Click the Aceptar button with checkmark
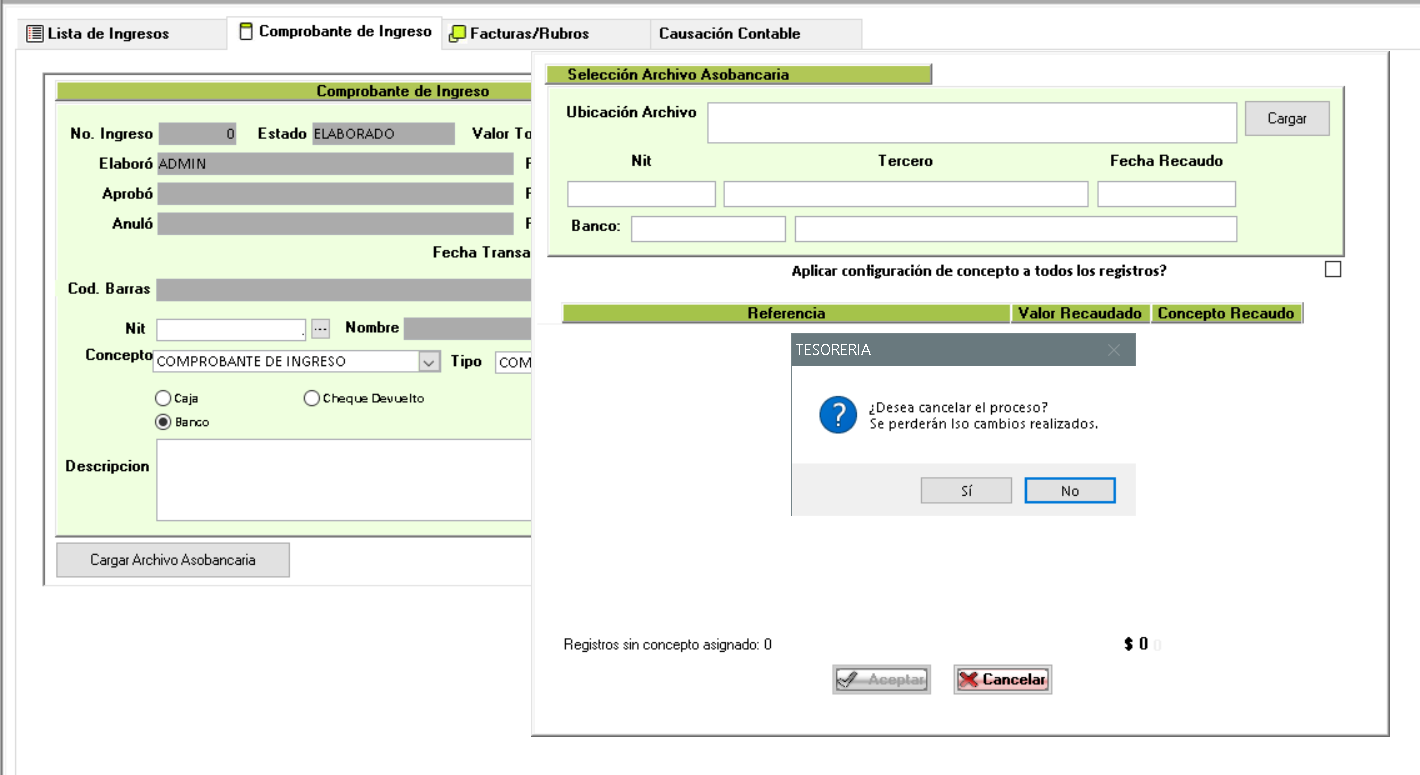Viewport: 1420px width, 775px height. [x=882, y=680]
